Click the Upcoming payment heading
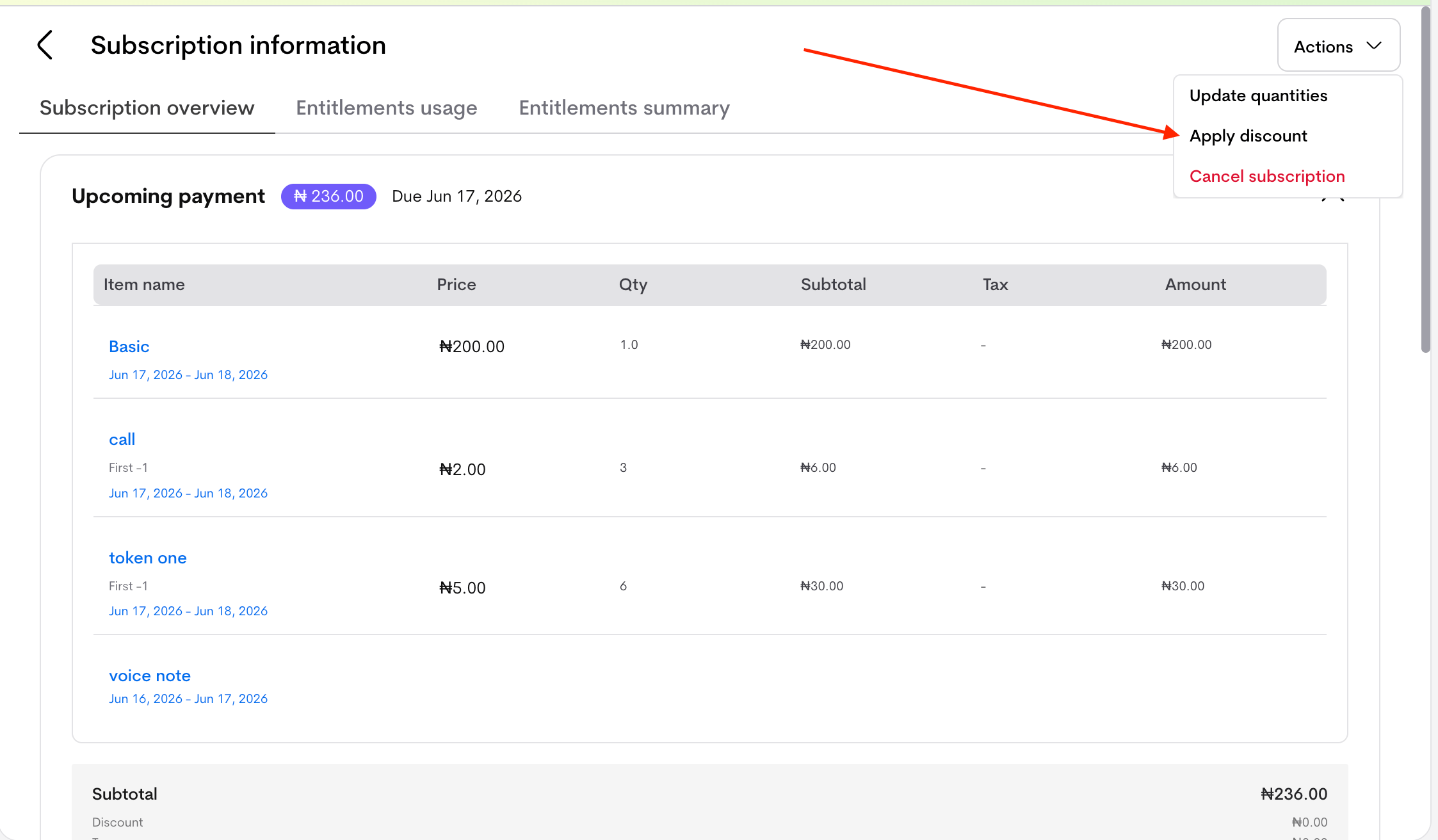Viewport: 1438px width, 840px height. tap(168, 196)
